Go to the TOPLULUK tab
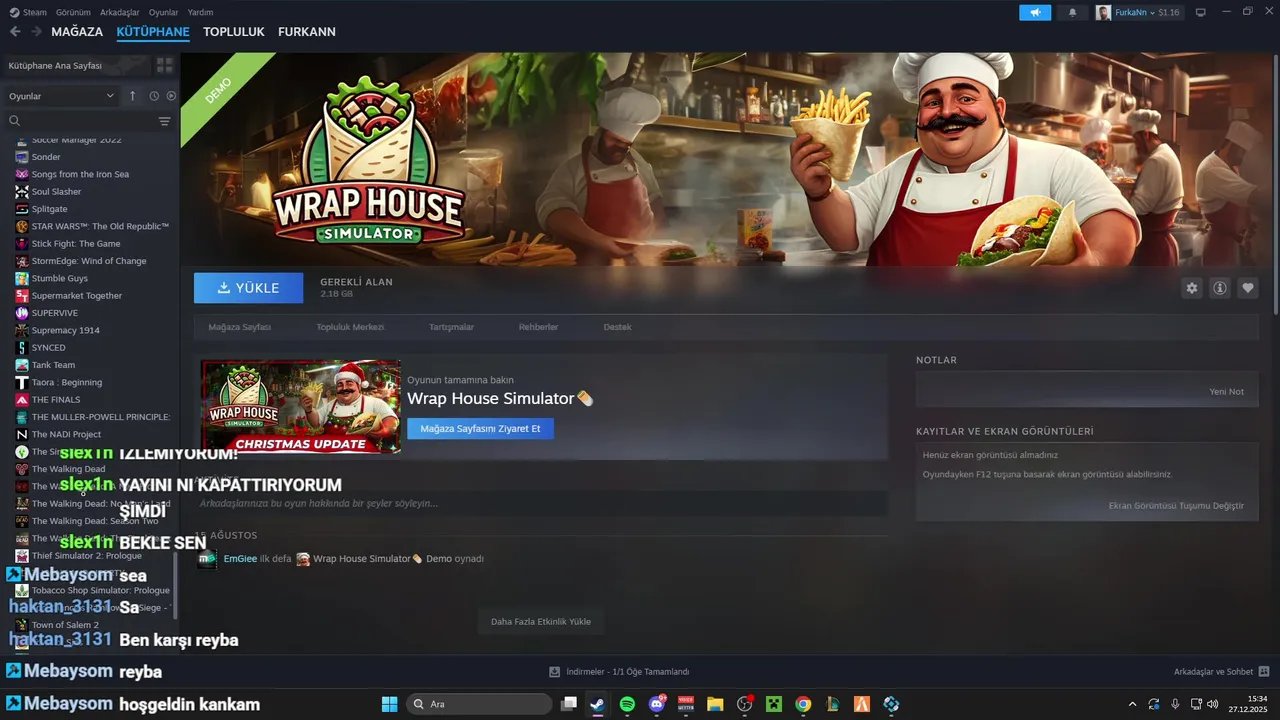1280x720 pixels. tap(234, 32)
